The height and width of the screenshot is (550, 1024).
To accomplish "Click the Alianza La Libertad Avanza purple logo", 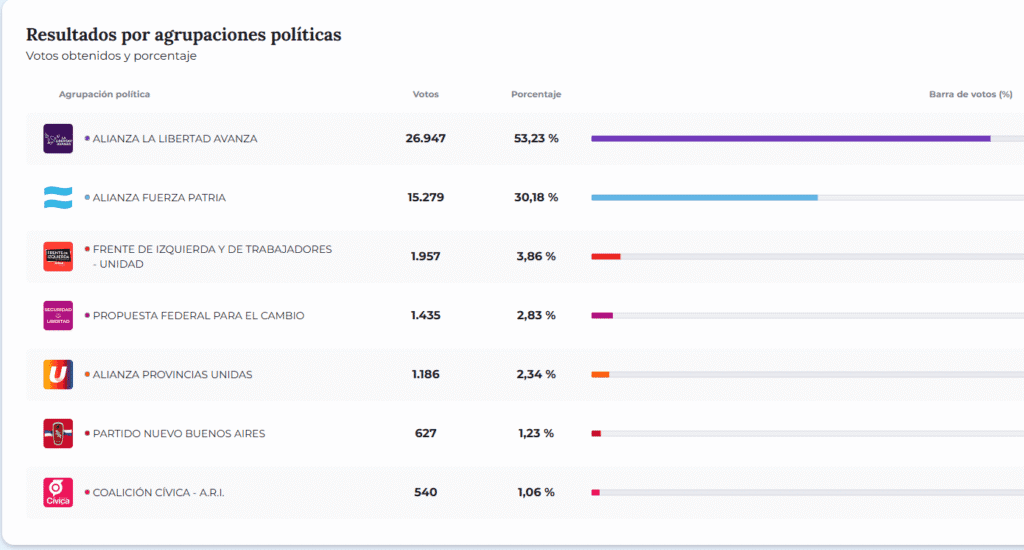I will click(x=58, y=138).
